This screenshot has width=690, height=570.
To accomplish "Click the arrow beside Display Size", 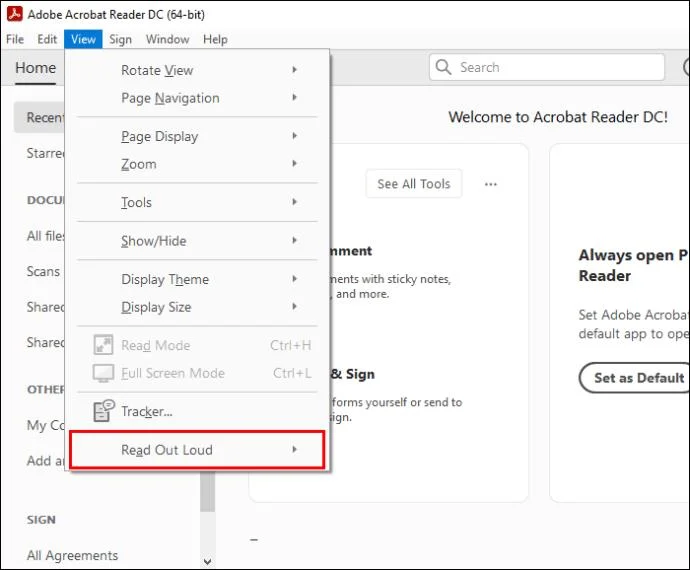I will 294,306.
